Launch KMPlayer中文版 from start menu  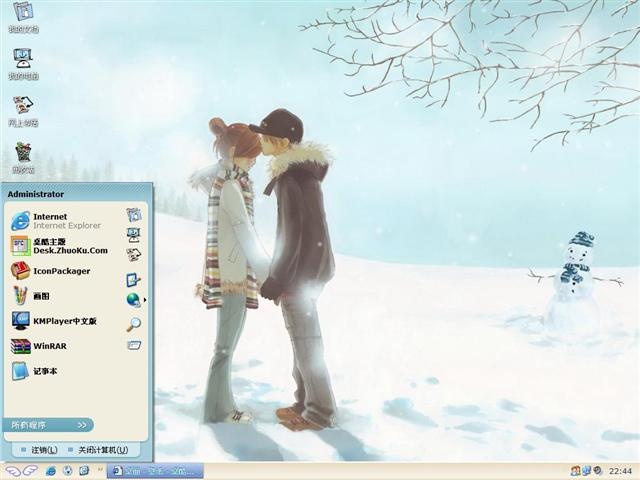click(54, 321)
